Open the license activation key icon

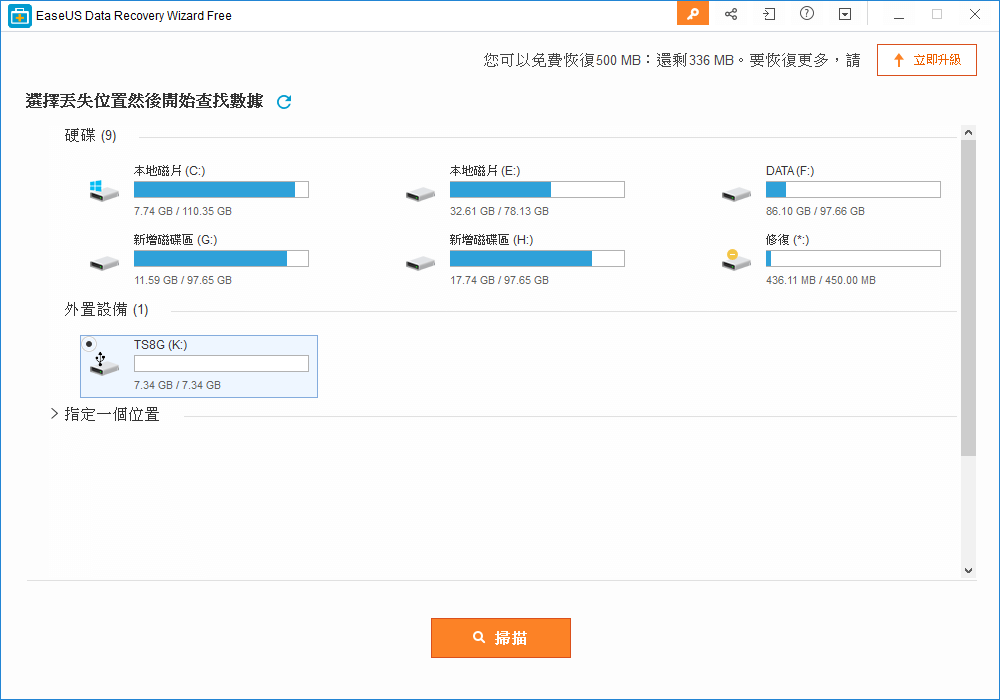(692, 14)
